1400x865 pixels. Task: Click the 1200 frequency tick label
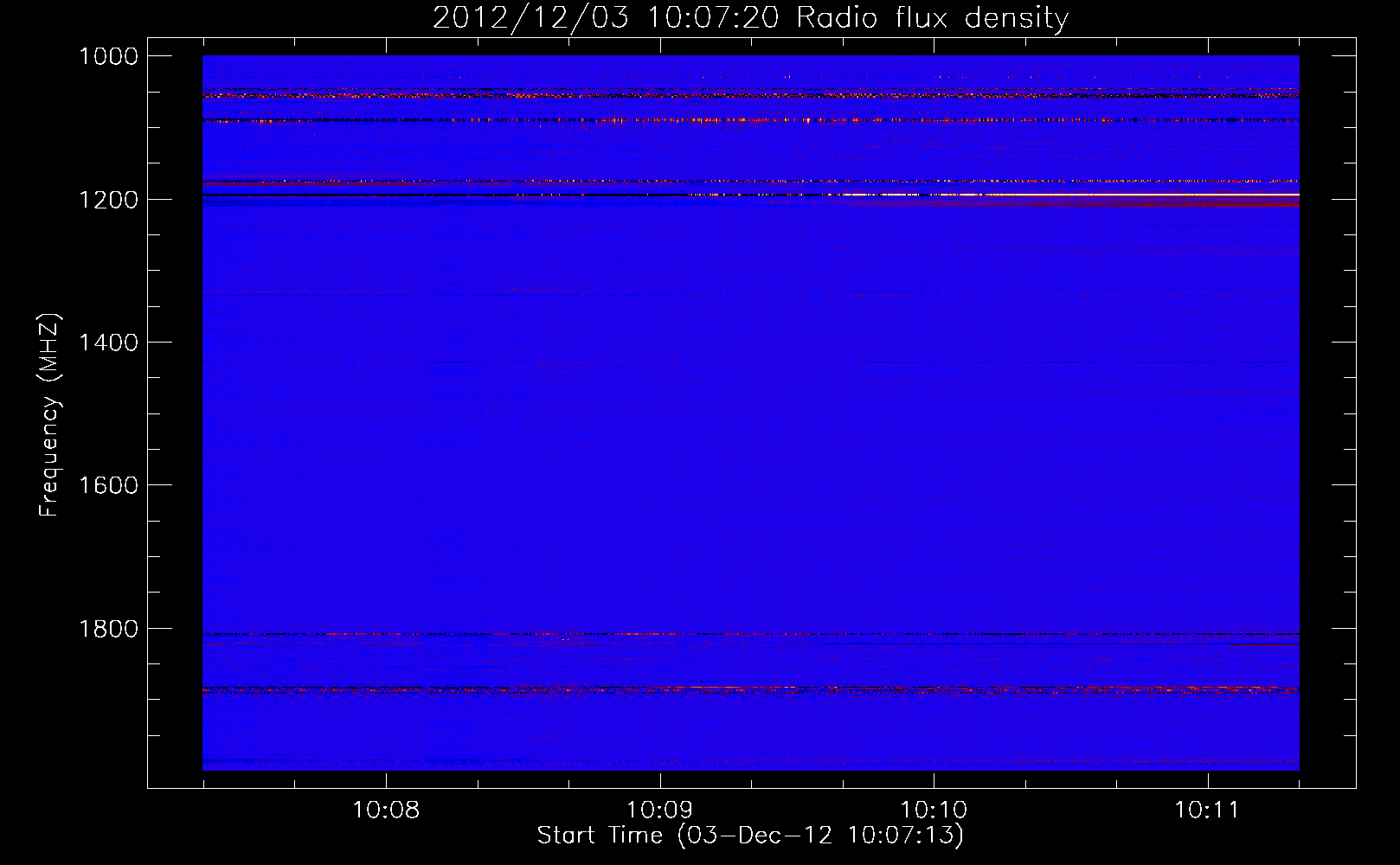(108, 200)
